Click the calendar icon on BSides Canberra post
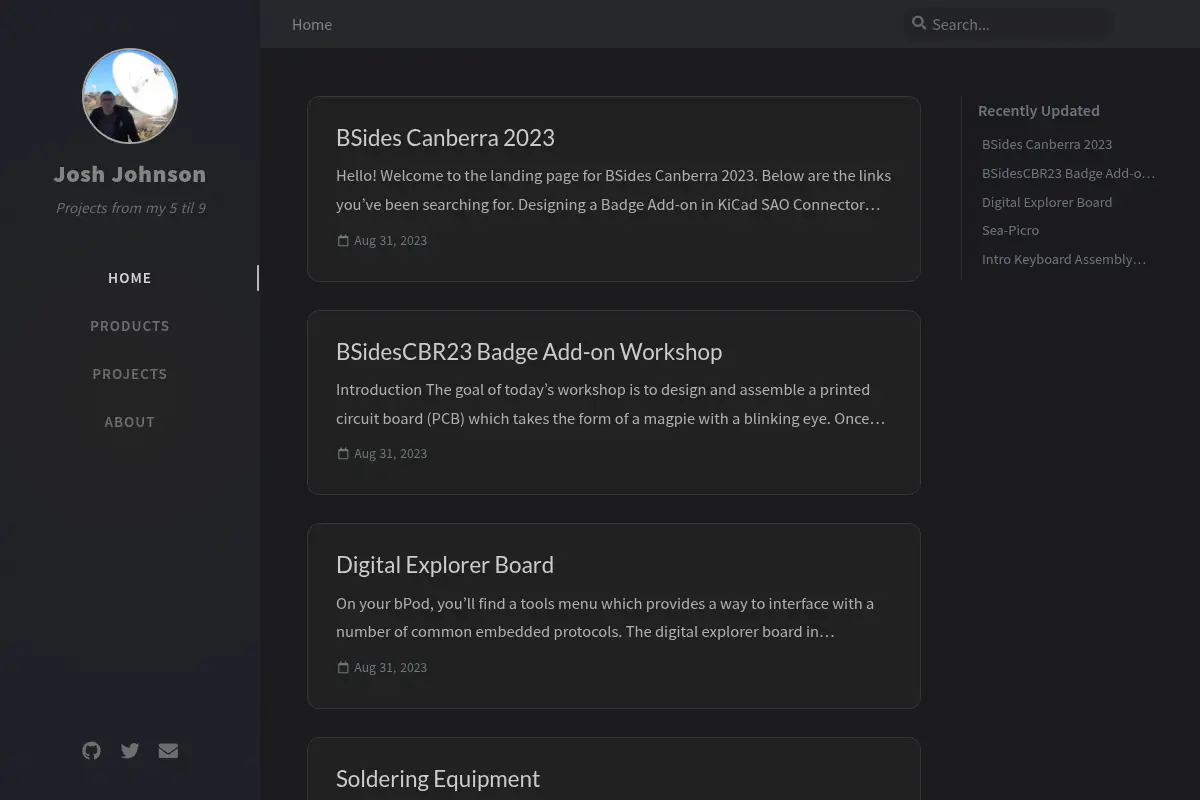1200x800 pixels. coord(343,241)
